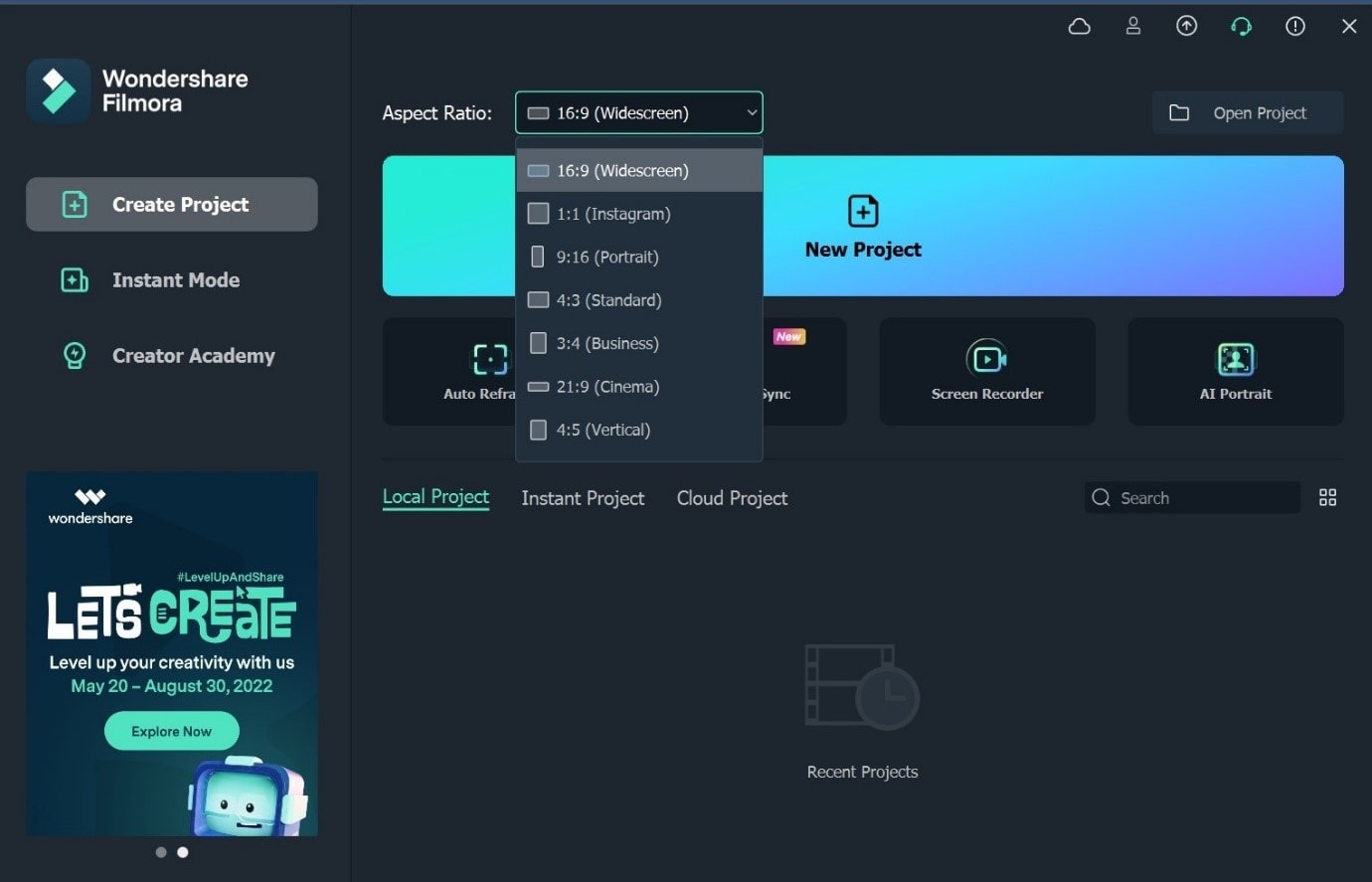
Task: Choose 9:16 (Portrait) aspect ratio
Action: click(x=606, y=257)
